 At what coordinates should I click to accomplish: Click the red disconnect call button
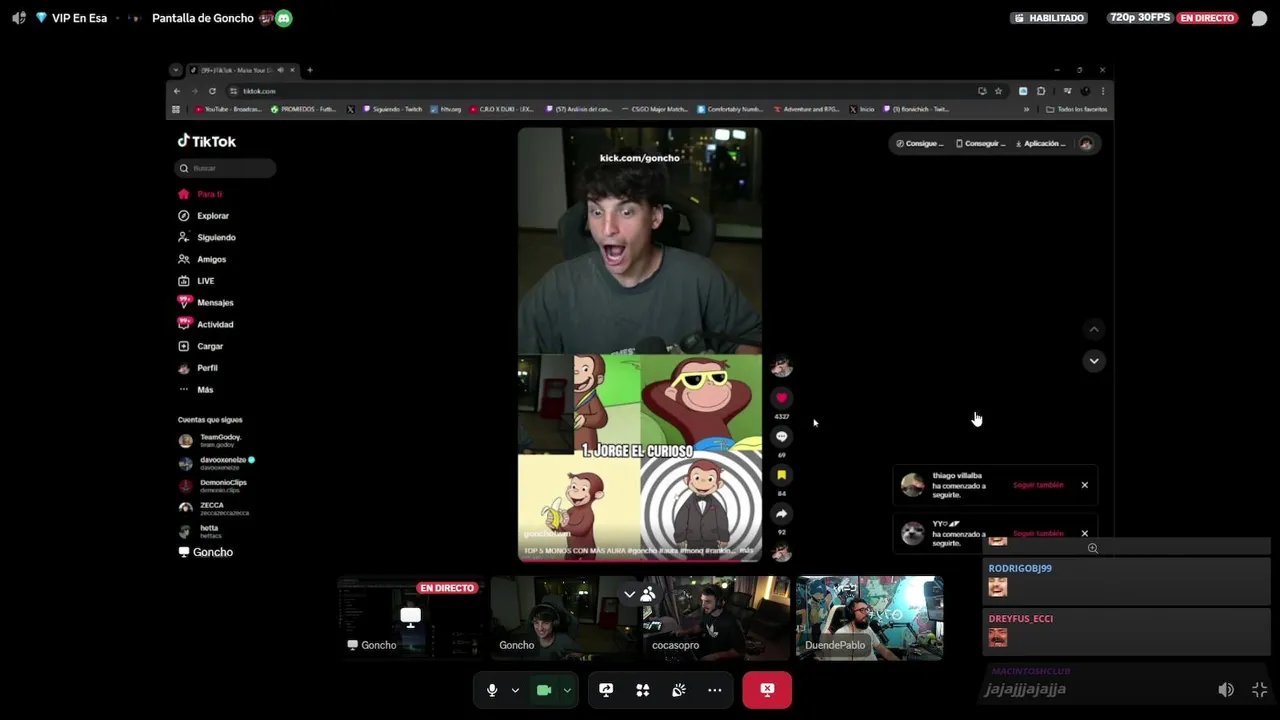click(x=767, y=690)
